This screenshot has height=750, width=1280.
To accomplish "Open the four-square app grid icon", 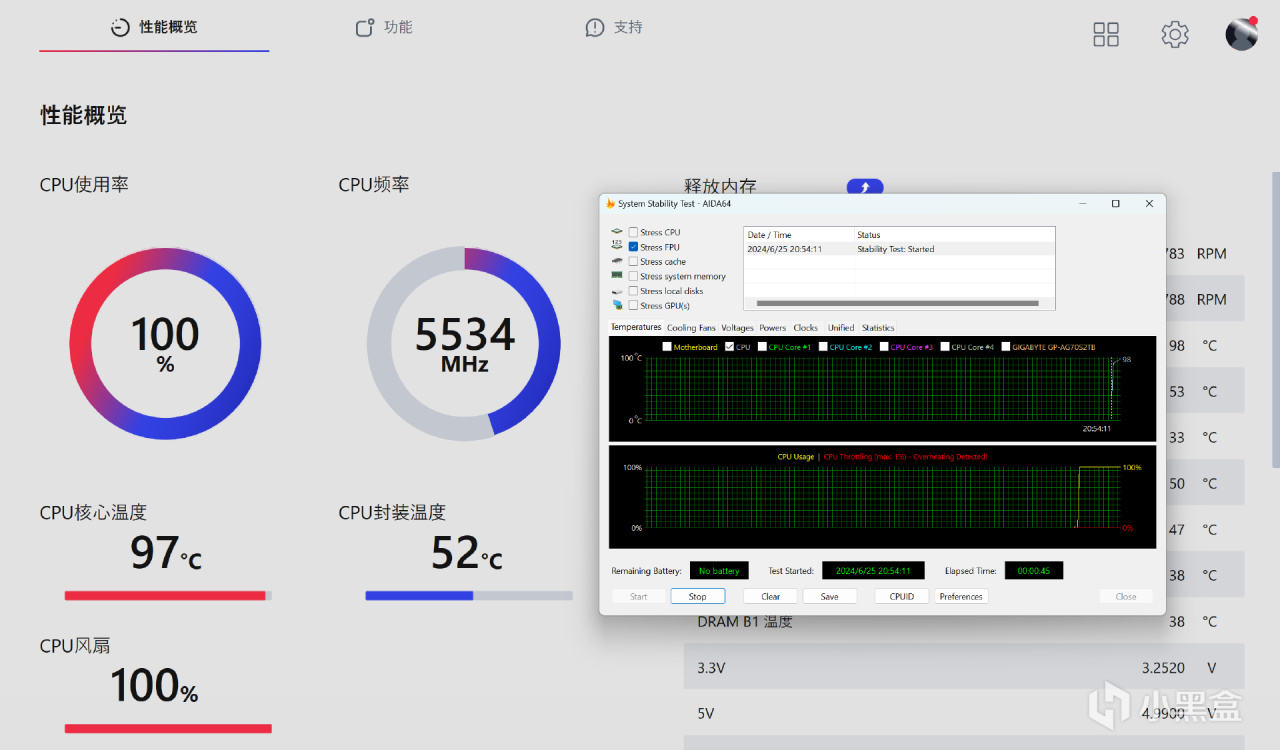I will pos(1106,35).
